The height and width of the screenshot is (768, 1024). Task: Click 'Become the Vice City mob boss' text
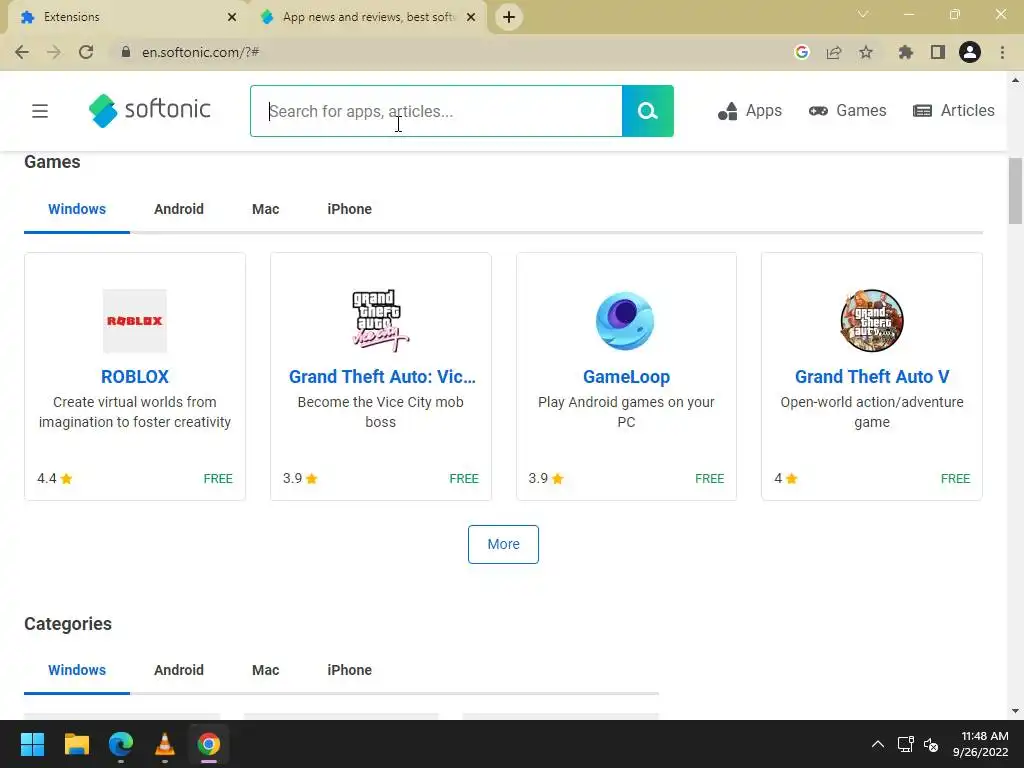pos(381,412)
